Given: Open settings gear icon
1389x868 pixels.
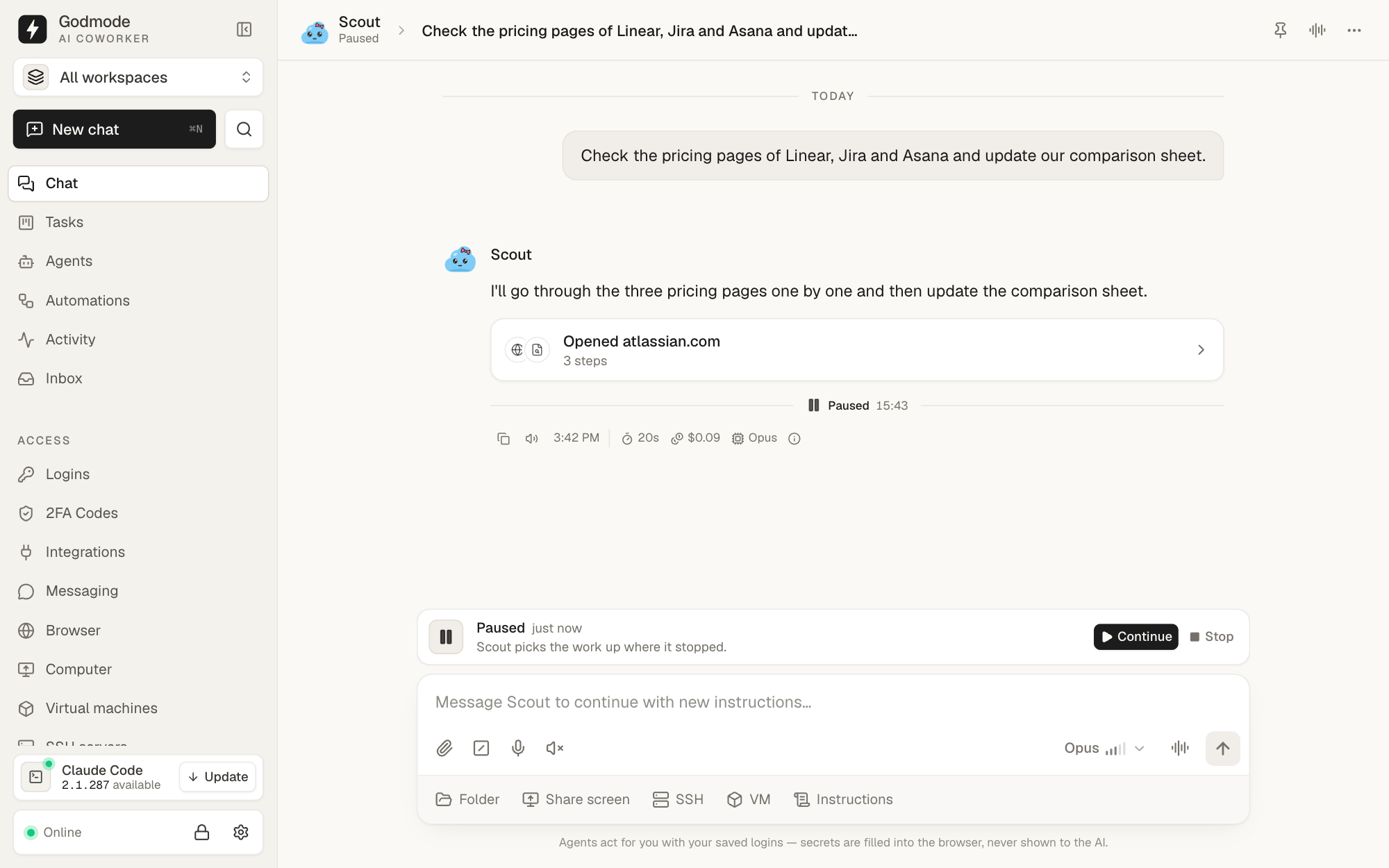Looking at the screenshot, I should point(241,832).
